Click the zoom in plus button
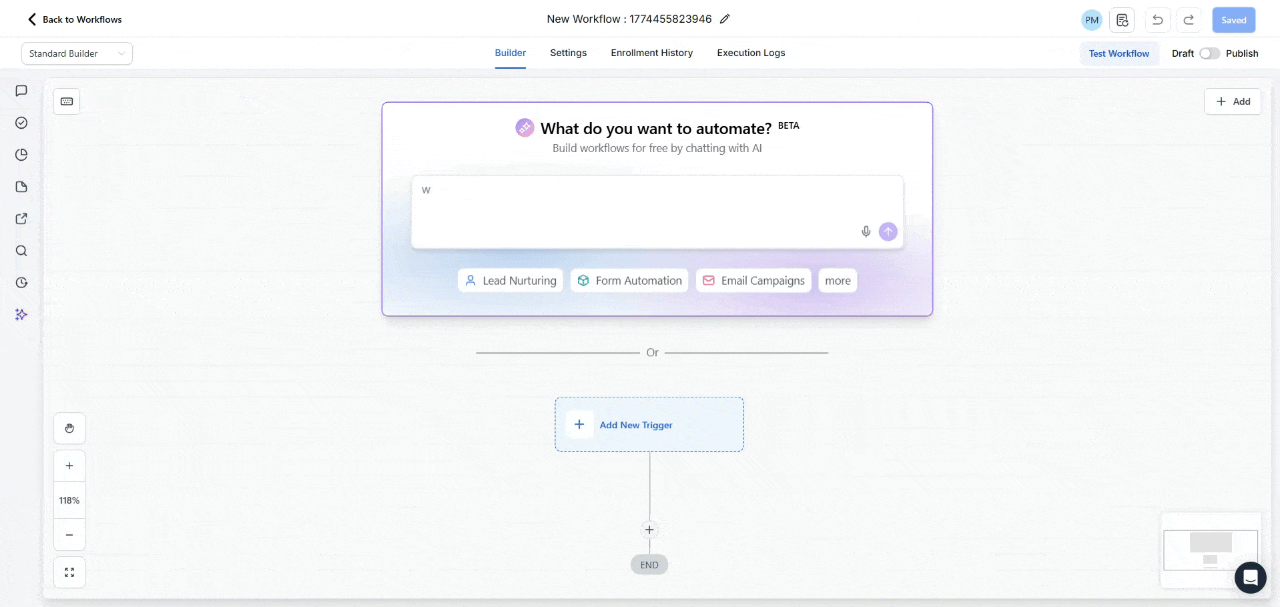The width and height of the screenshot is (1280, 607). click(69, 466)
